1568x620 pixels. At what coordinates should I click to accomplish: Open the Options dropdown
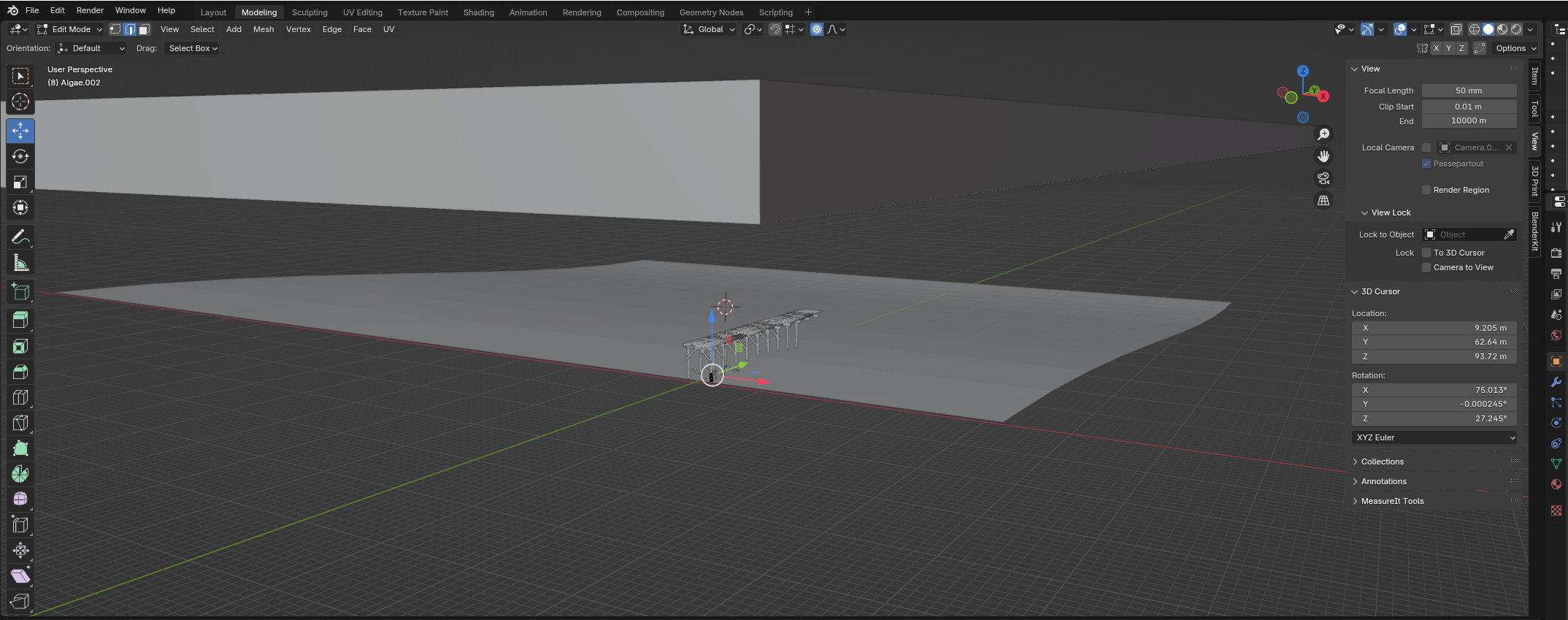1515,48
